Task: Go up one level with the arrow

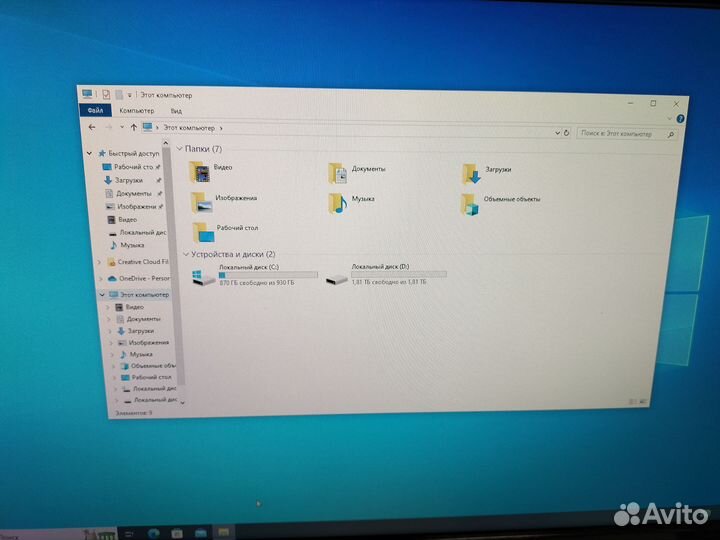Action: [133, 127]
